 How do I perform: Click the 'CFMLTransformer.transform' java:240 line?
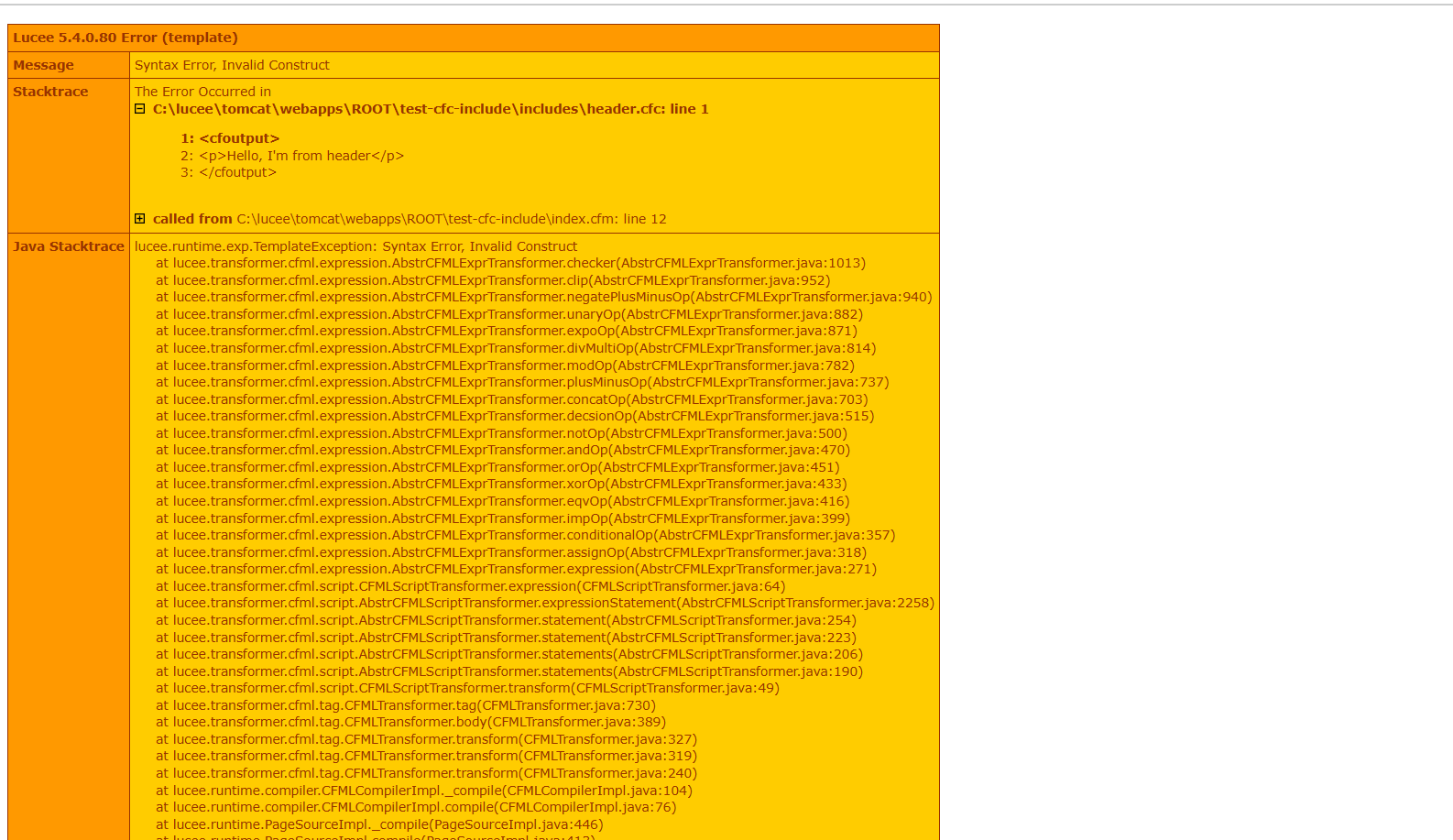coord(426,773)
